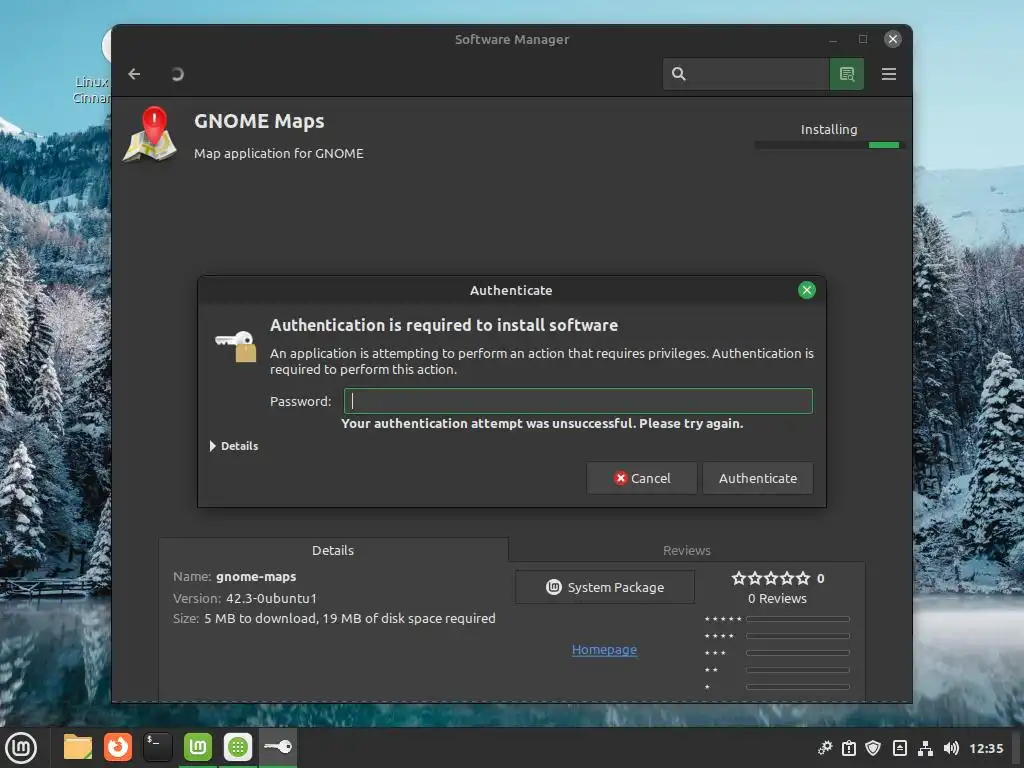Click the key authentication taskbar item

[x=278, y=747]
